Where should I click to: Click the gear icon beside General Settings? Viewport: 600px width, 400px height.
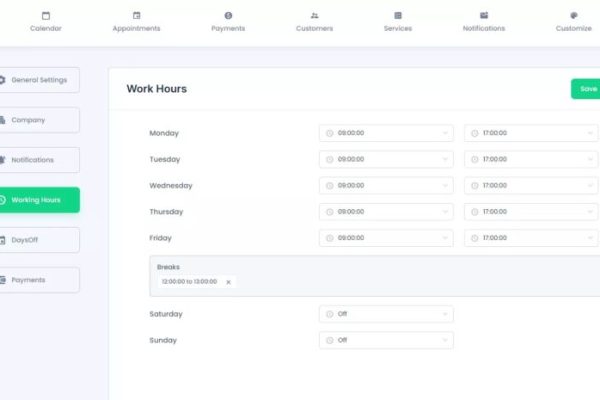click(2, 80)
